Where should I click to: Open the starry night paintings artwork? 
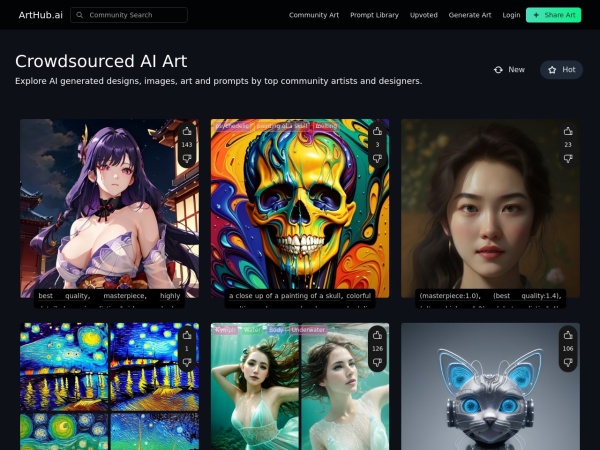tap(109, 386)
